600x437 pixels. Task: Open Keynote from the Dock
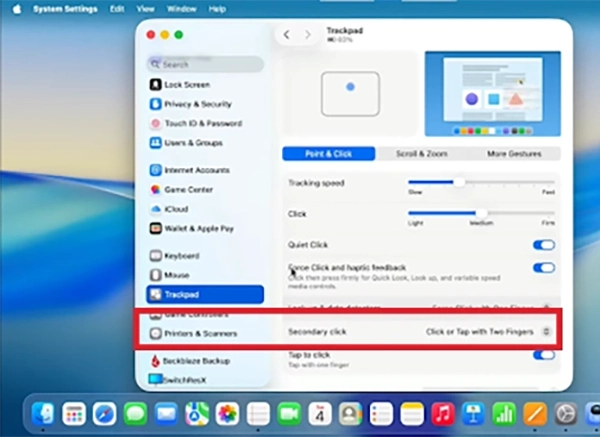tap(473, 414)
